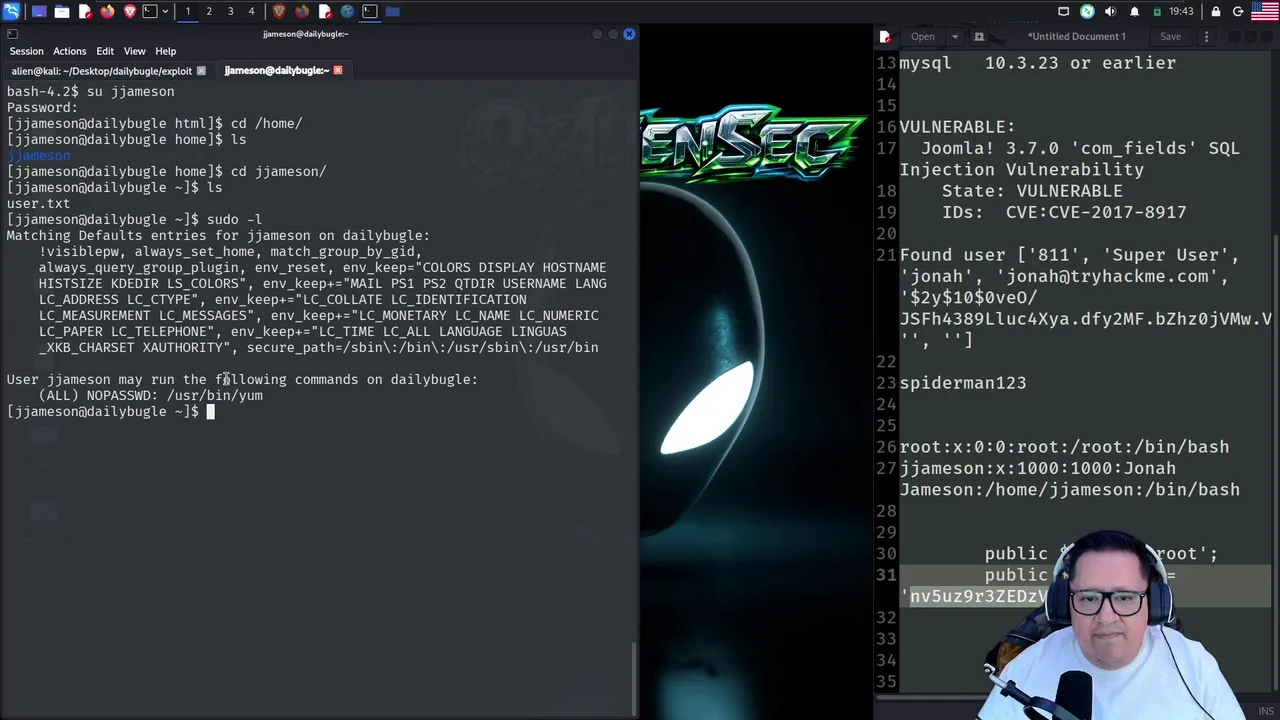Open the Actions menu in terminal

tap(69, 51)
